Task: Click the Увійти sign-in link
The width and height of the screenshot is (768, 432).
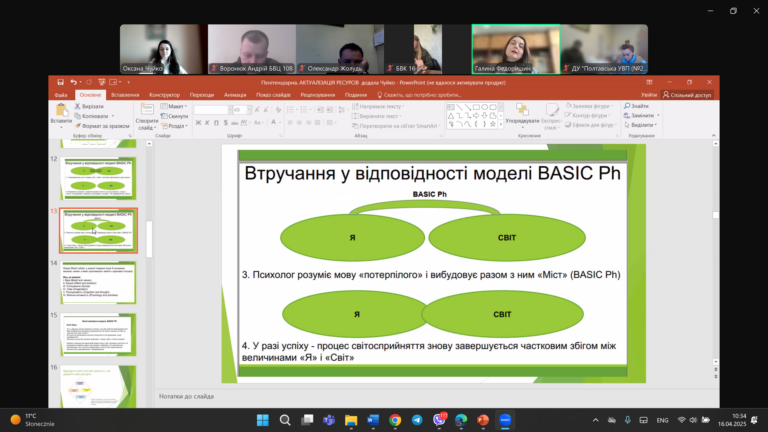Action: (648, 95)
